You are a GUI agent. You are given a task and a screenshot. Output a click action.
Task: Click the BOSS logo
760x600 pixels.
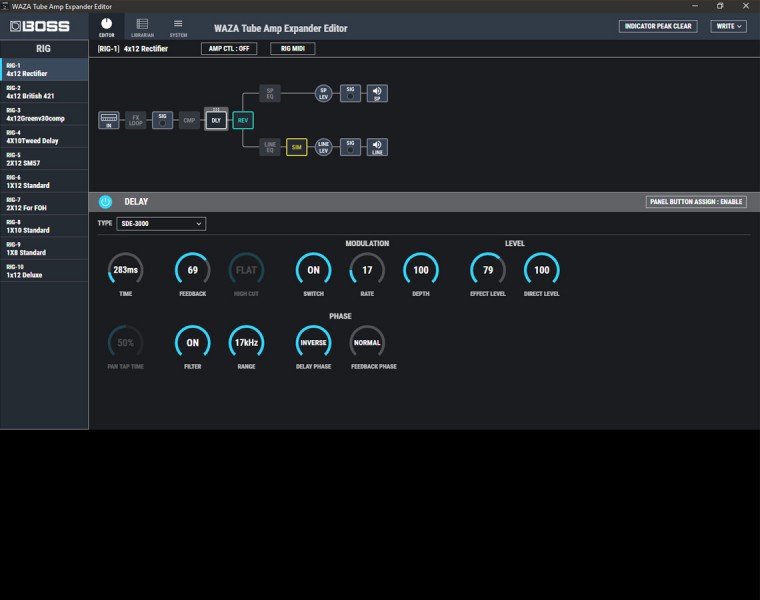coord(40,26)
